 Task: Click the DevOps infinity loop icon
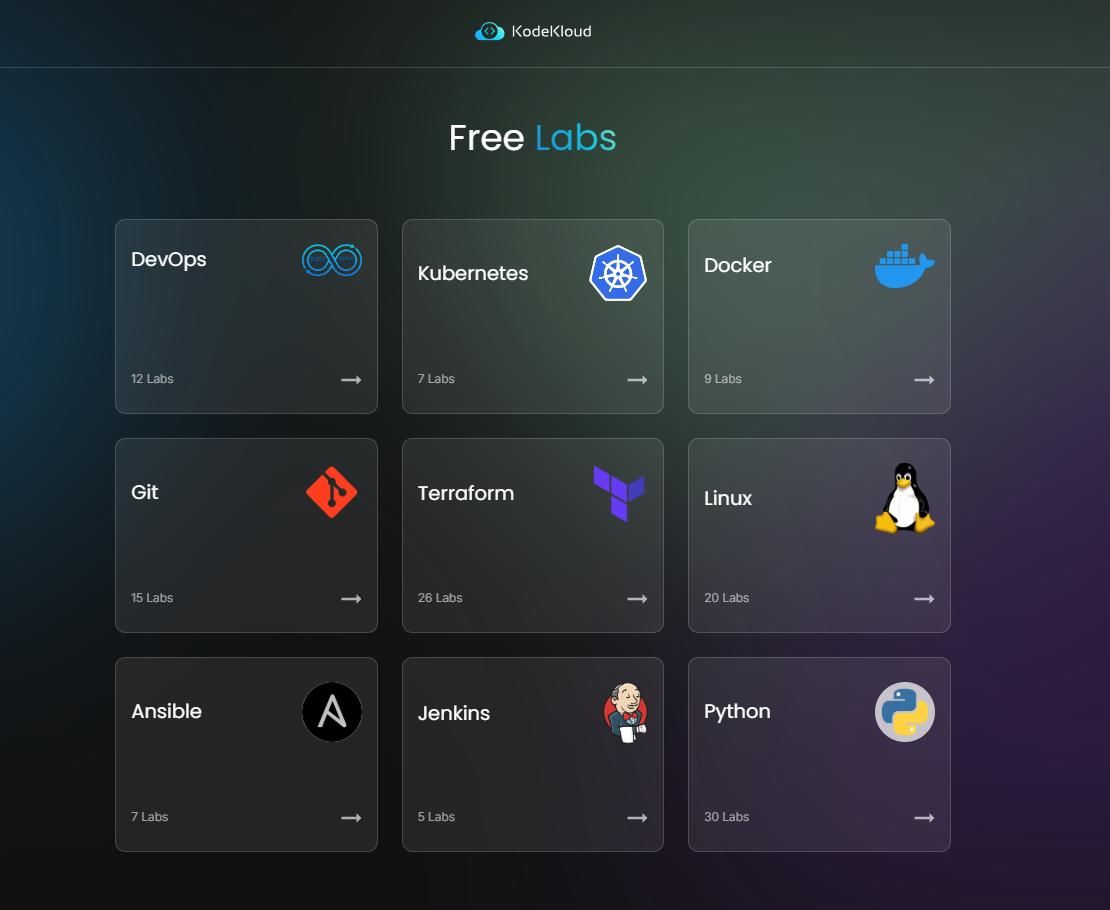(331, 260)
